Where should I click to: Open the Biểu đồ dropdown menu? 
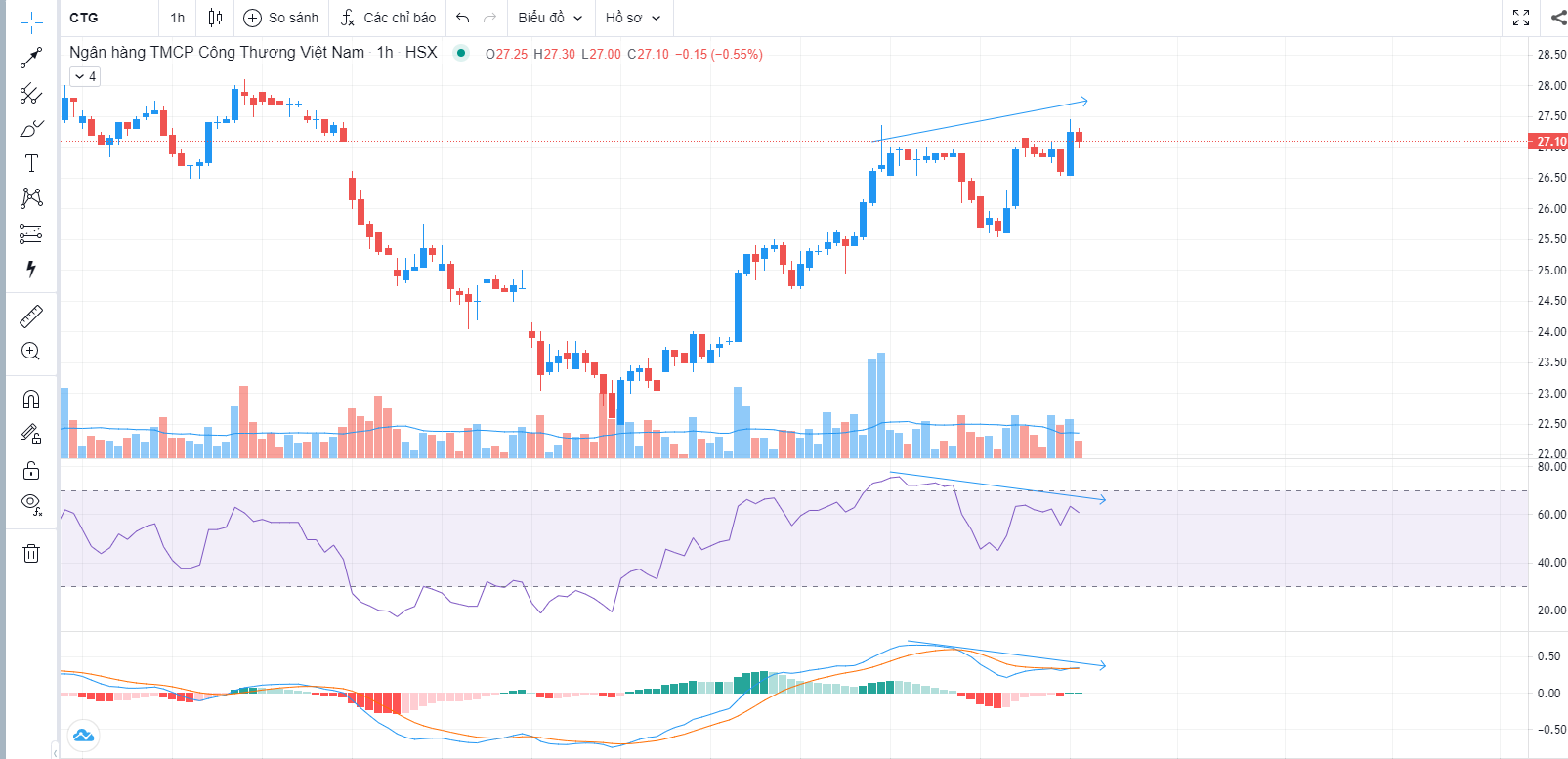[550, 18]
